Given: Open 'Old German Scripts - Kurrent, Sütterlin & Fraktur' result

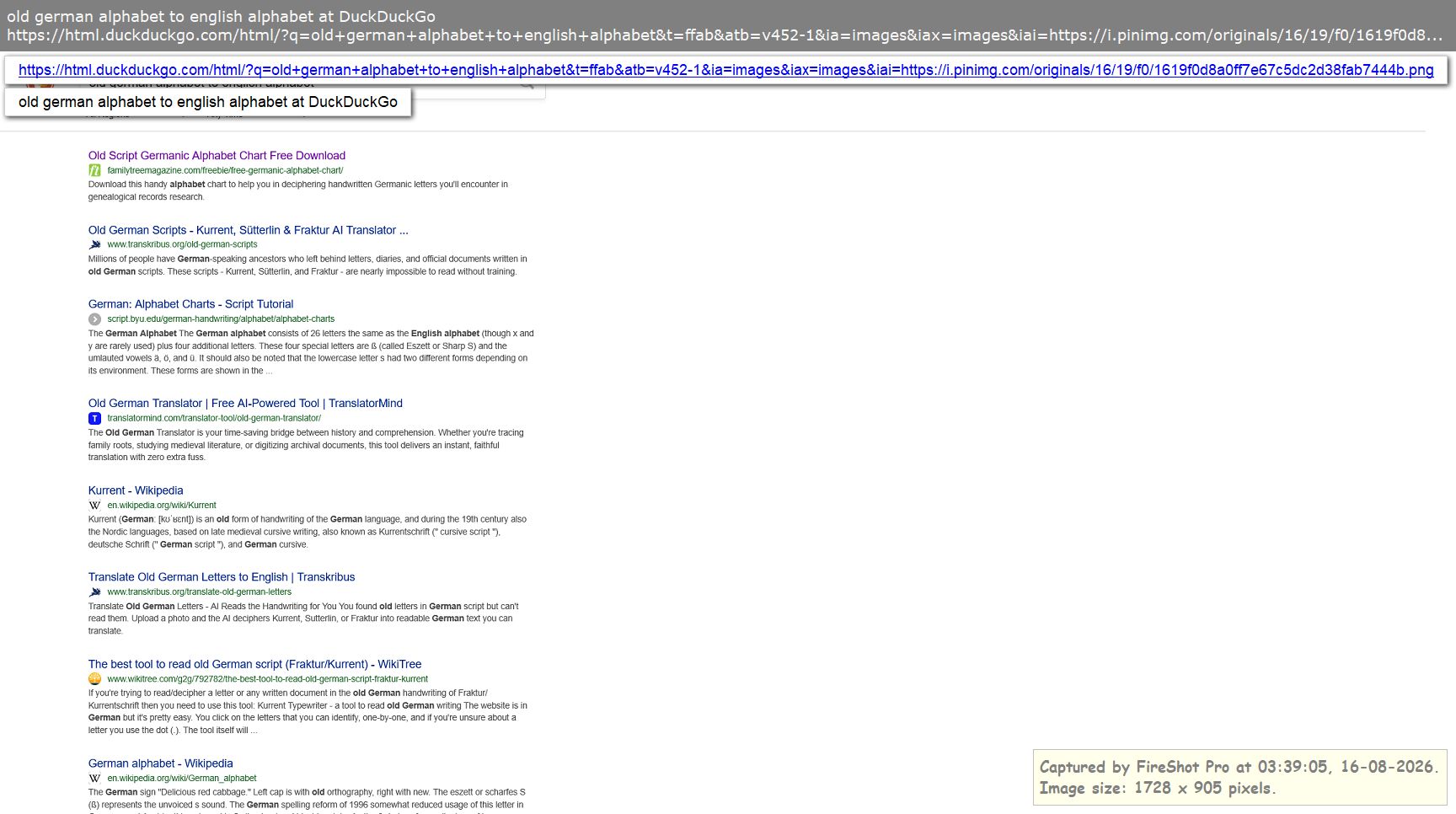Looking at the screenshot, I should tap(248, 230).
